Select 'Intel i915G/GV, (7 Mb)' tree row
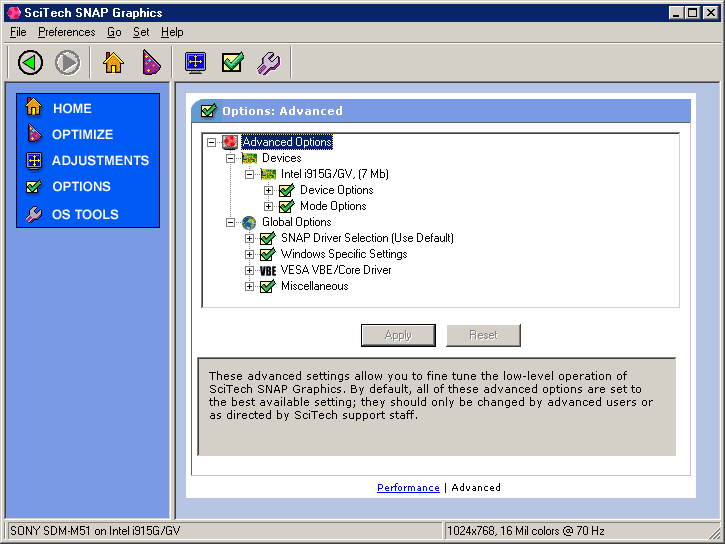This screenshot has width=725, height=544. (335, 174)
